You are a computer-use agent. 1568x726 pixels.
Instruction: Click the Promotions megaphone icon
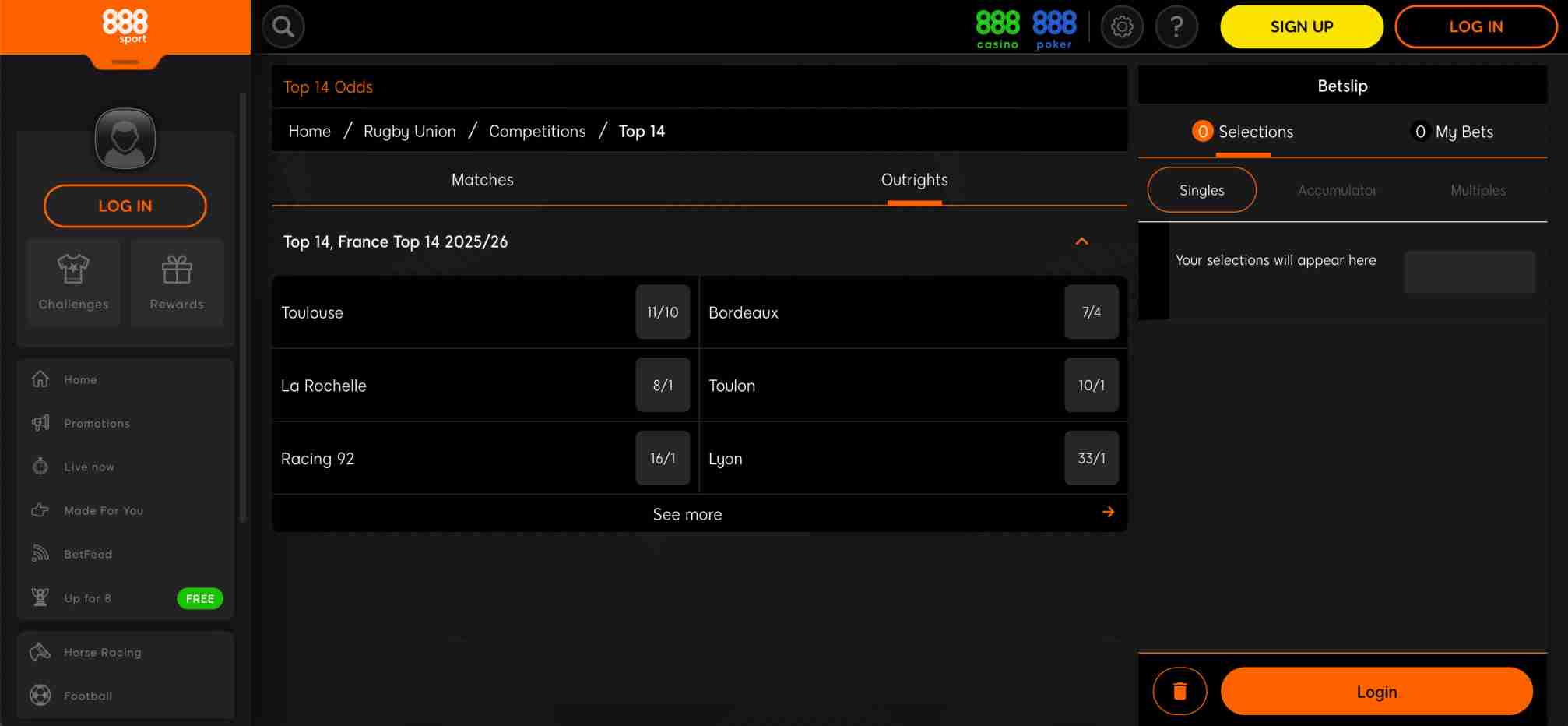point(40,423)
